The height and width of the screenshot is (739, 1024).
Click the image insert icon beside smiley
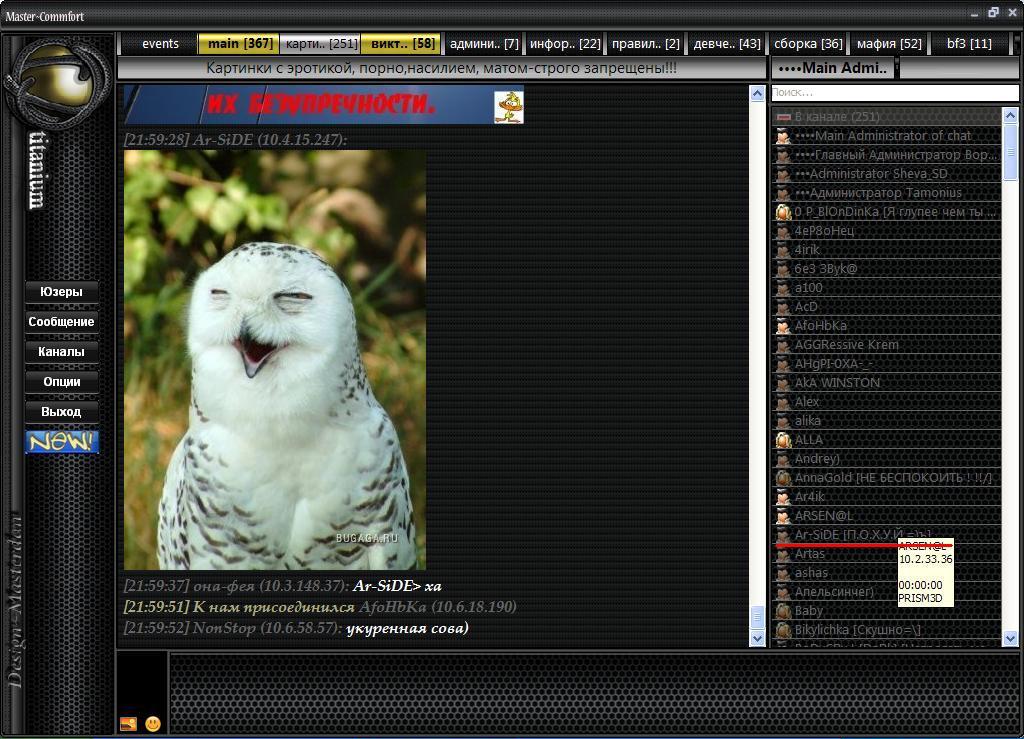128,723
